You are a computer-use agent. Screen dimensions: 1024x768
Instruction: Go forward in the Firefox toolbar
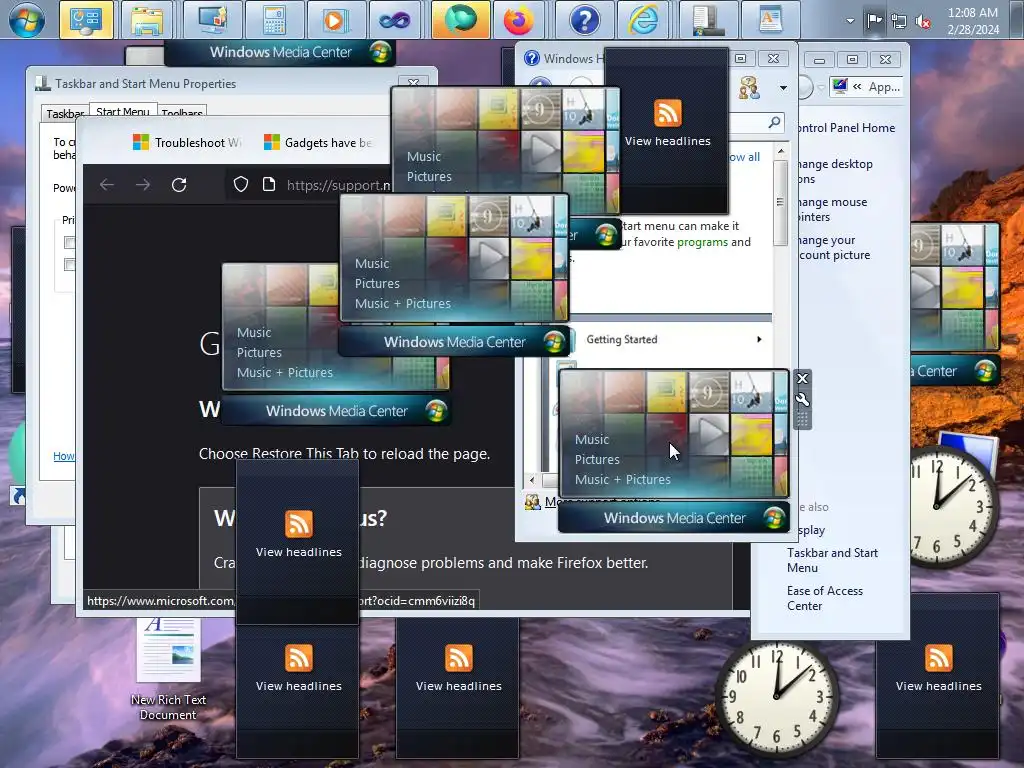143,185
